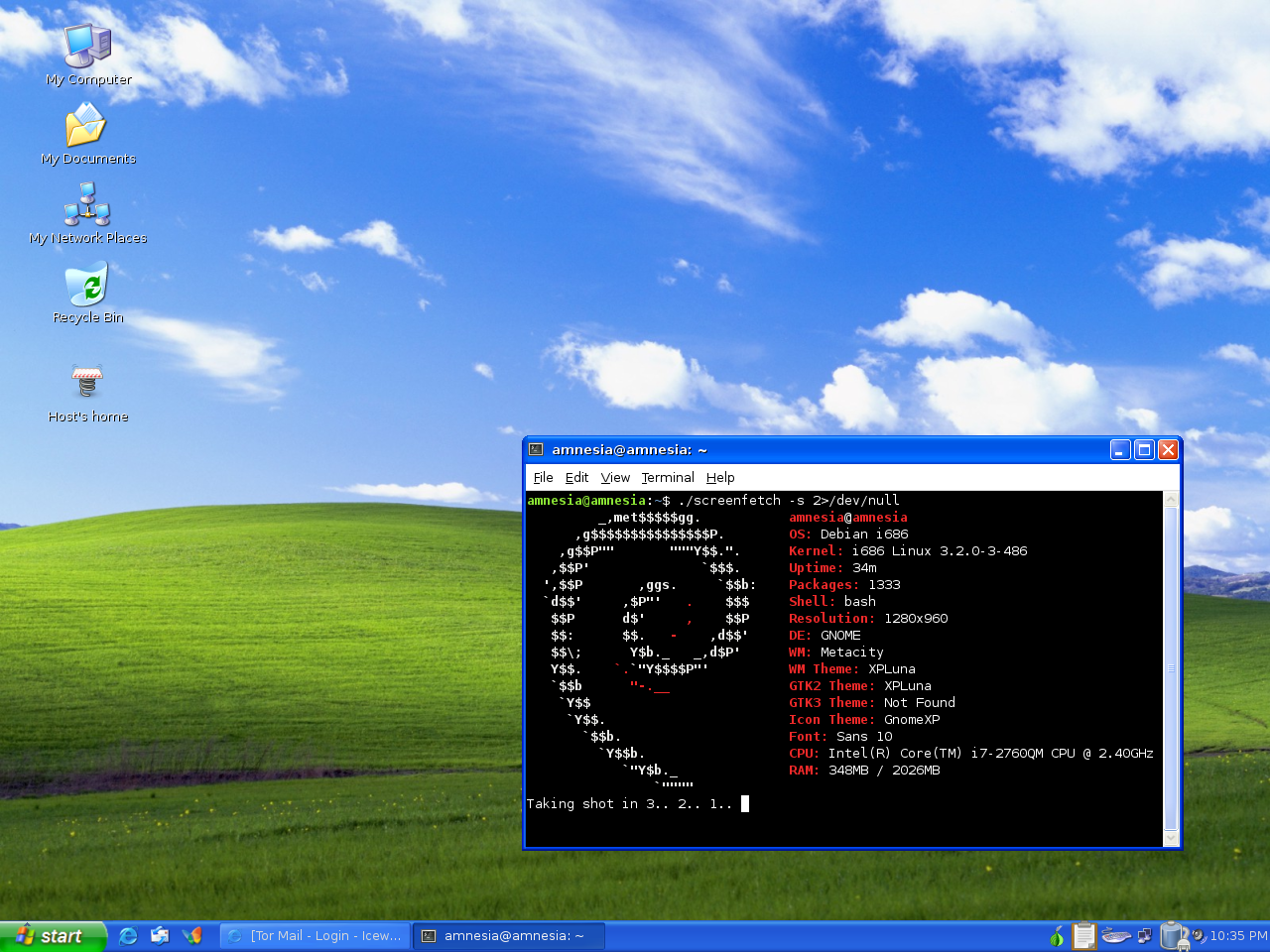The image size is (1270, 952).
Task: Minimize the terminal window
Action: coord(1120,449)
